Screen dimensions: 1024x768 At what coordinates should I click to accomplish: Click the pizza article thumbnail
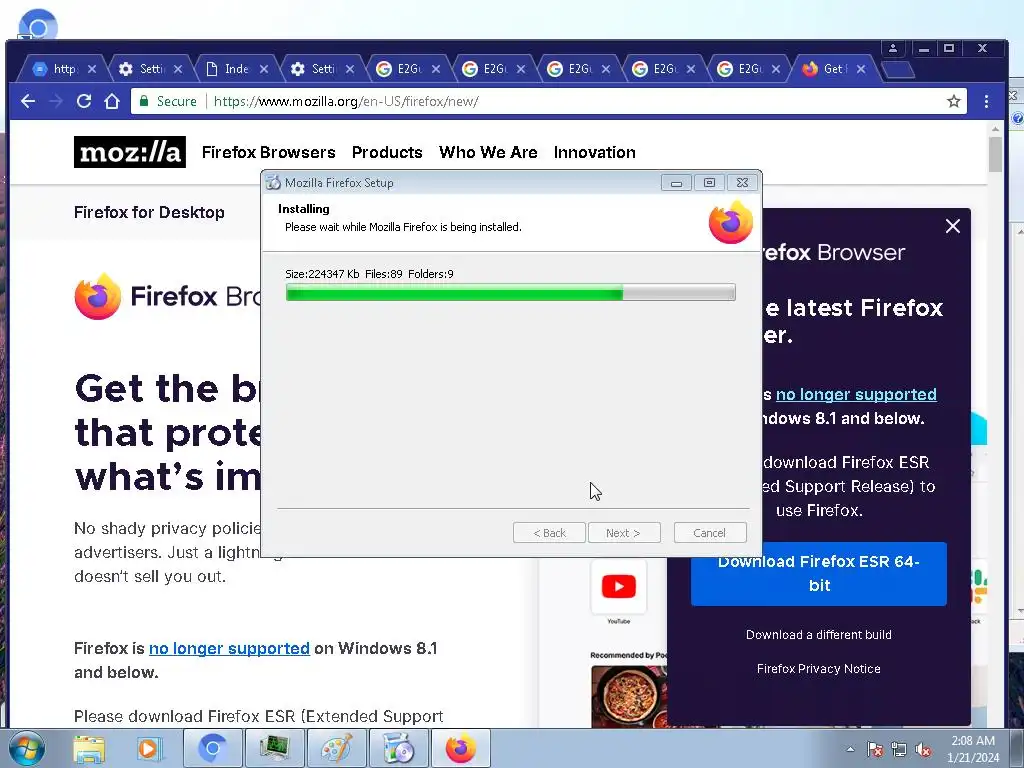pyautogui.click(x=630, y=696)
